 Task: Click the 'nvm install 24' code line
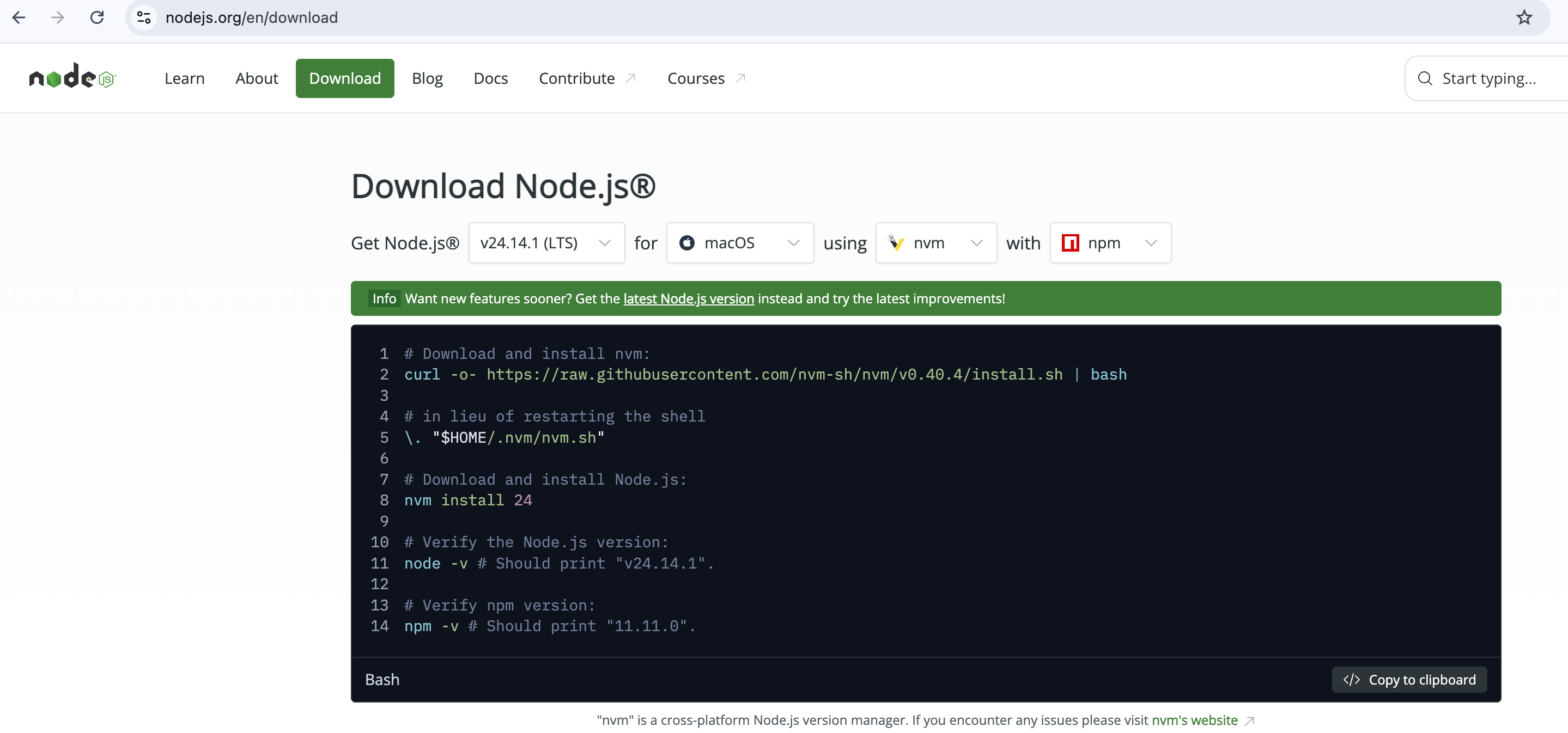468,500
